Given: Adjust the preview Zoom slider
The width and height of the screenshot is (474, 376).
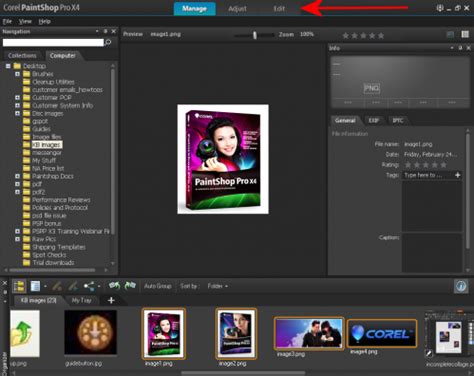Looking at the screenshot, I should (x=255, y=35).
